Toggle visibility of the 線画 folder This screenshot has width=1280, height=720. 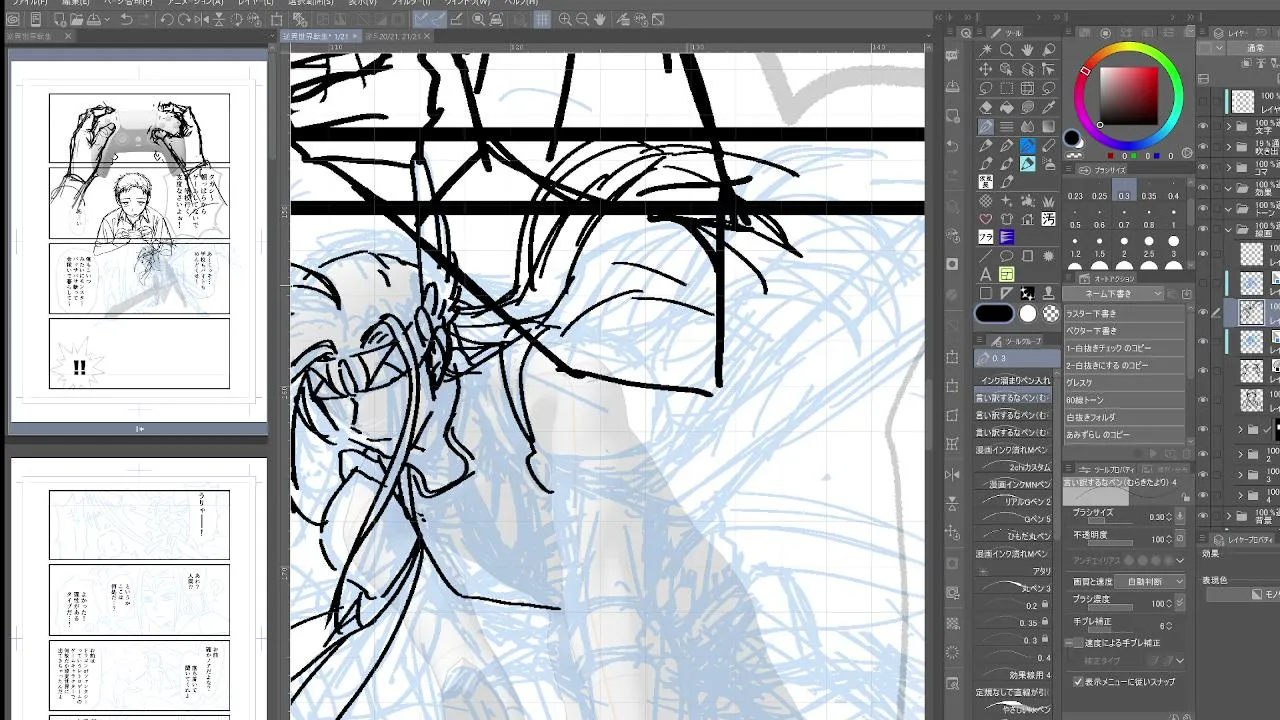pyautogui.click(x=1202, y=229)
